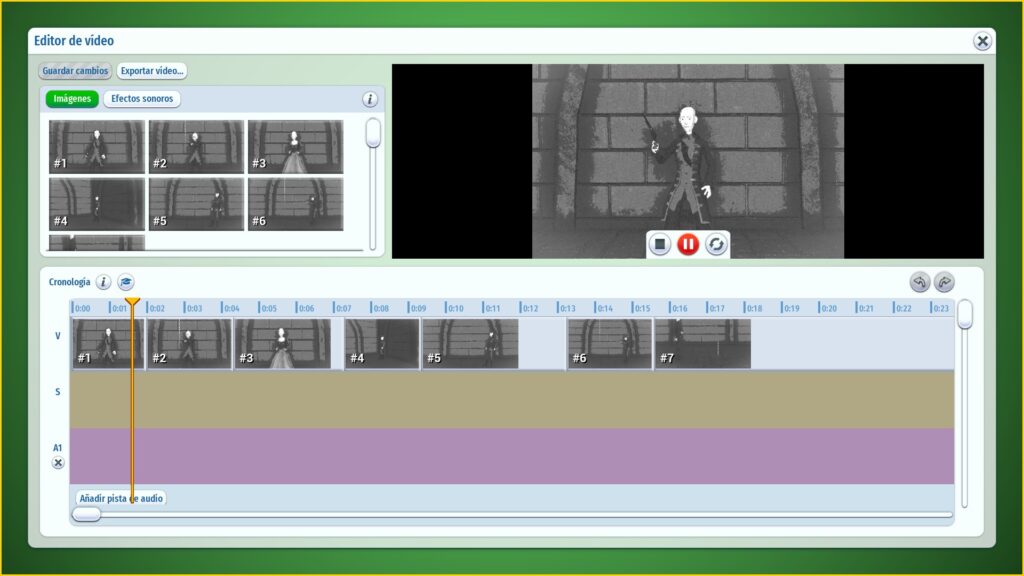The image size is (1024, 576).
Task: Click the 0:05 mark on the timeline ruler
Action: tap(268, 308)
